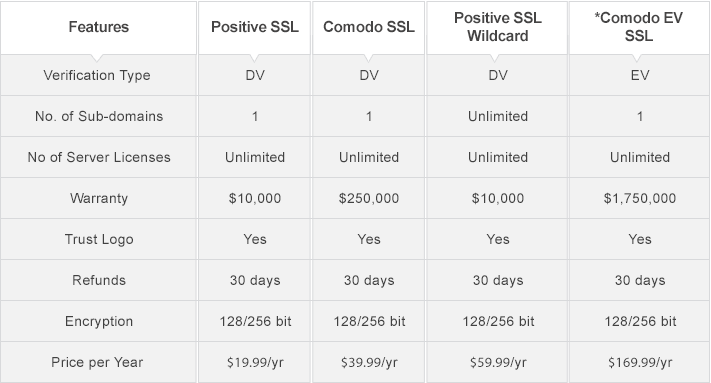This screenshot has width=711, height=383.
Task: Click the $250,000 warranty cell
Action: coord(369,199)
